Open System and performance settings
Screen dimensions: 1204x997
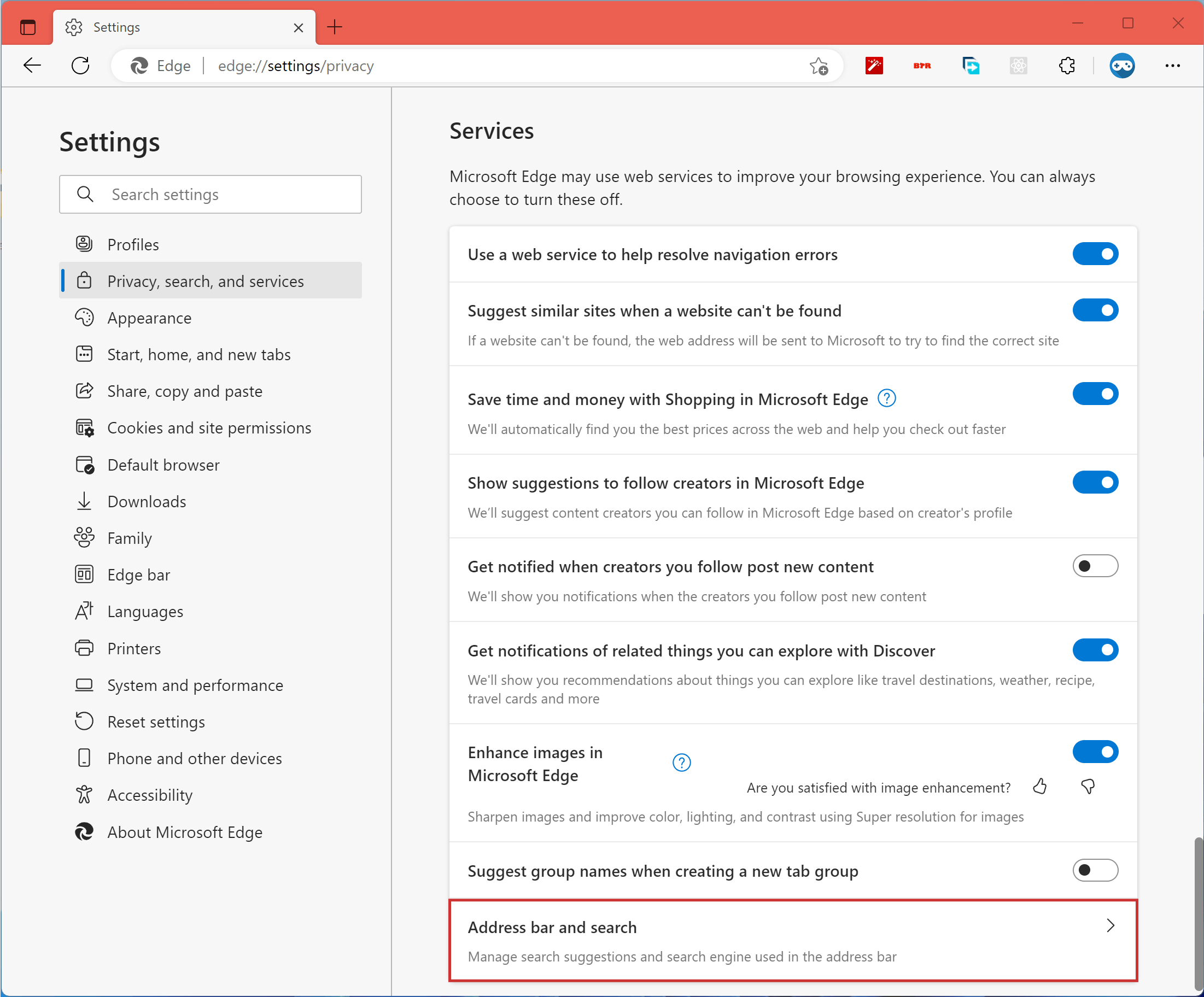click(211, 685)
